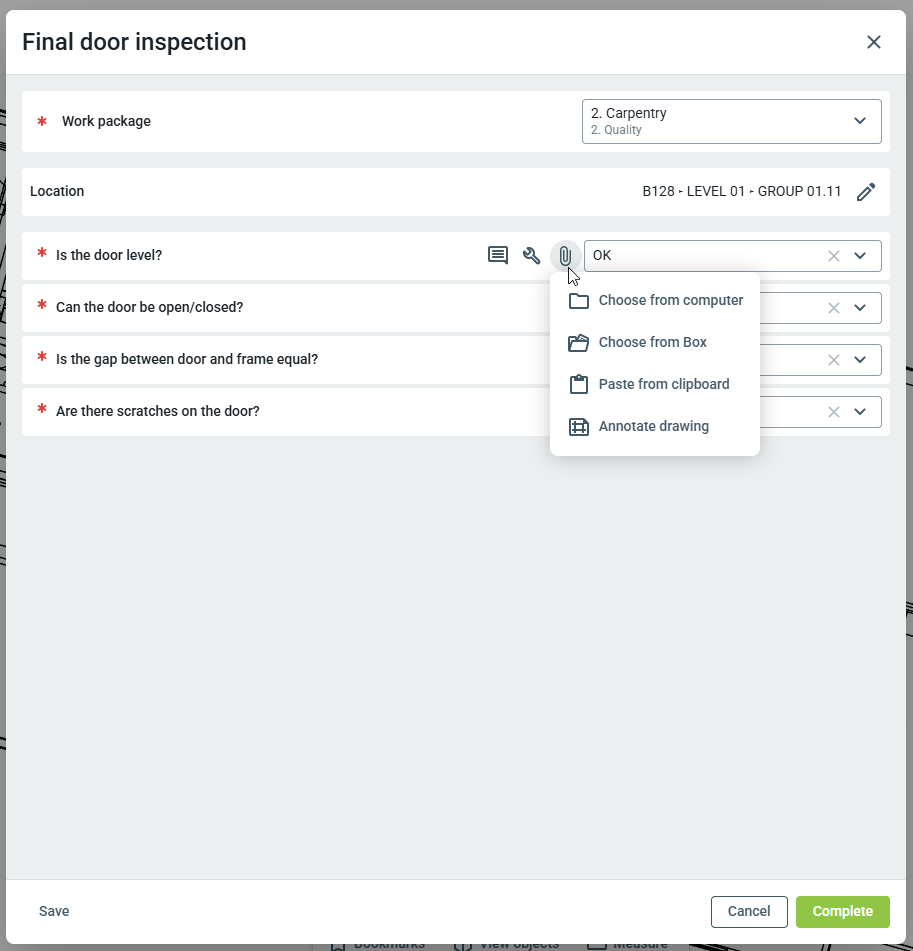Expand the door level answer dropdown
The image size is (913, 951).
pos(860,256)
